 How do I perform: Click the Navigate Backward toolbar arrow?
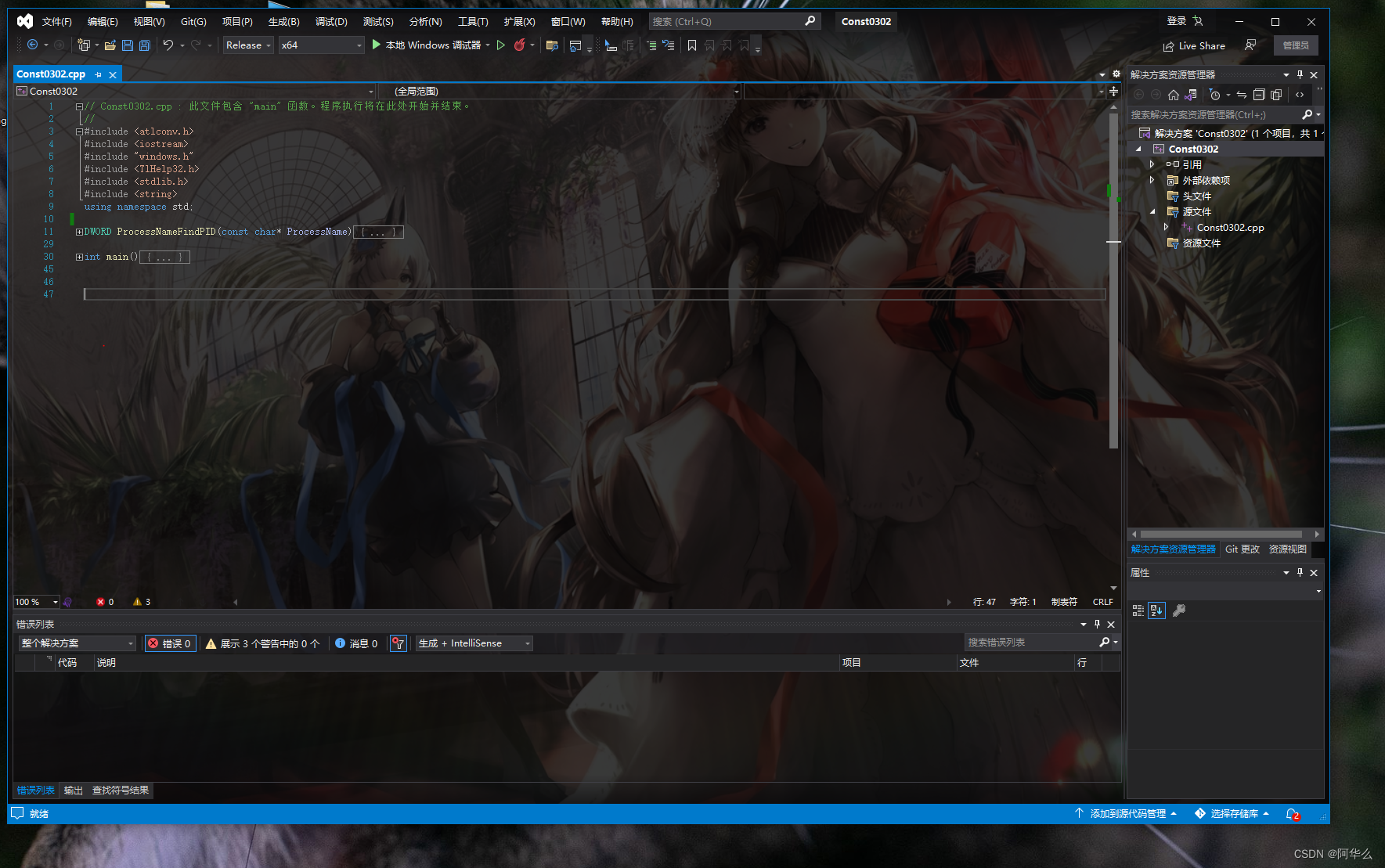point(32,45)
